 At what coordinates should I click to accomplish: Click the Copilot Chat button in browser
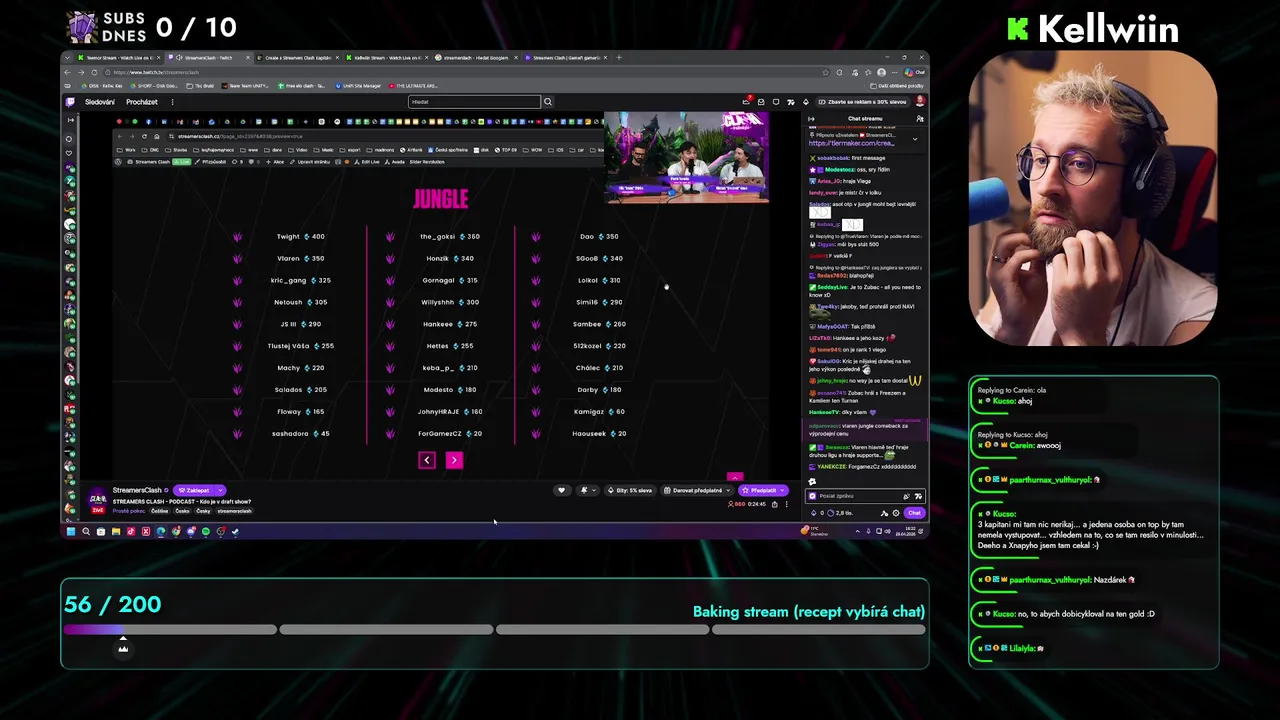pos(915,72)
